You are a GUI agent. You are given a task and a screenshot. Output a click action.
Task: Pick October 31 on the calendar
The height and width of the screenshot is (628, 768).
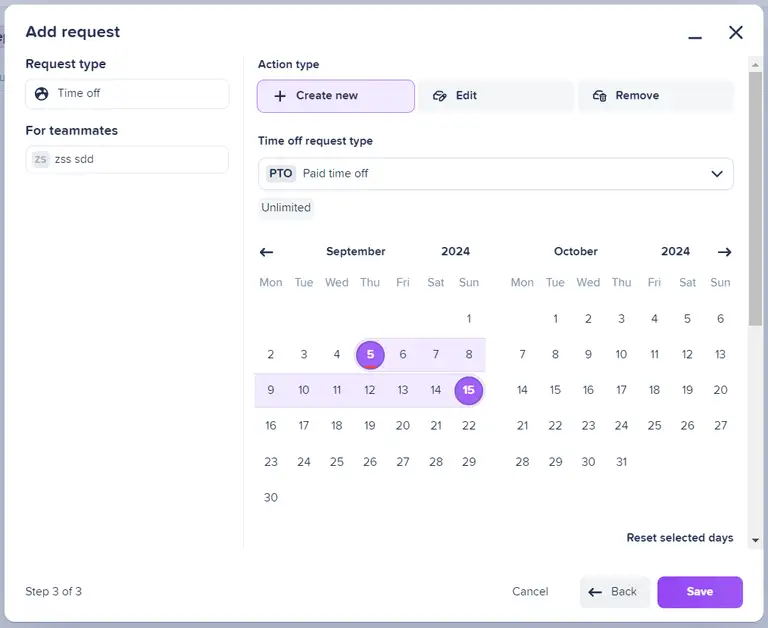(621, 462)
